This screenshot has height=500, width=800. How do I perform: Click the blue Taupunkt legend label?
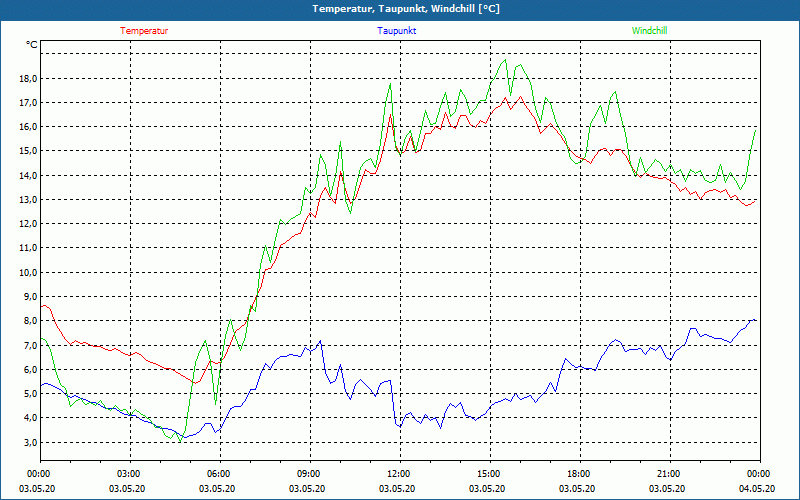(x=397, y=31)
